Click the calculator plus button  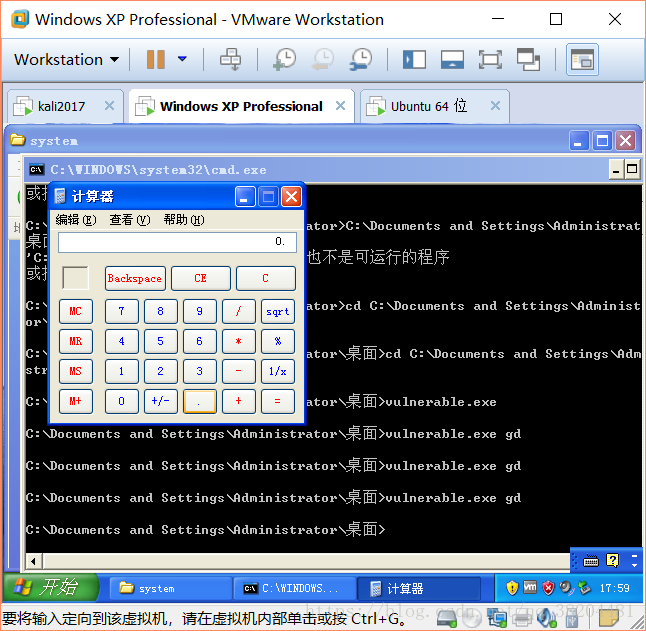point(239,401)
